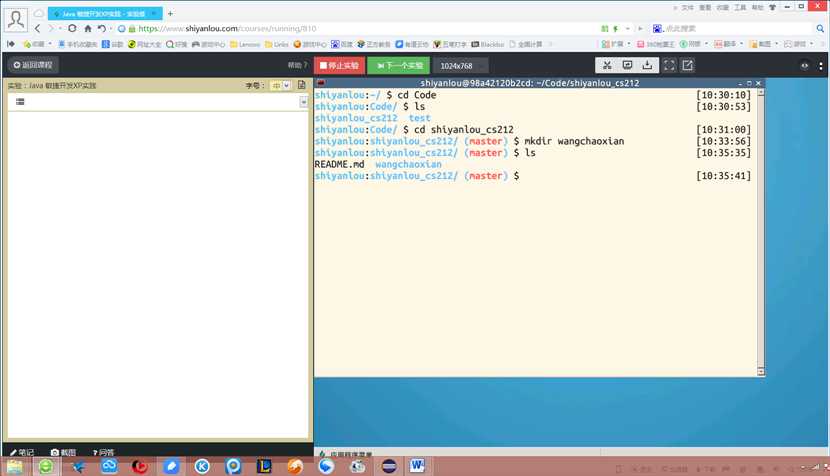
Task: Open the 帮助 browser menu at top
Action: tap(757, 7)
